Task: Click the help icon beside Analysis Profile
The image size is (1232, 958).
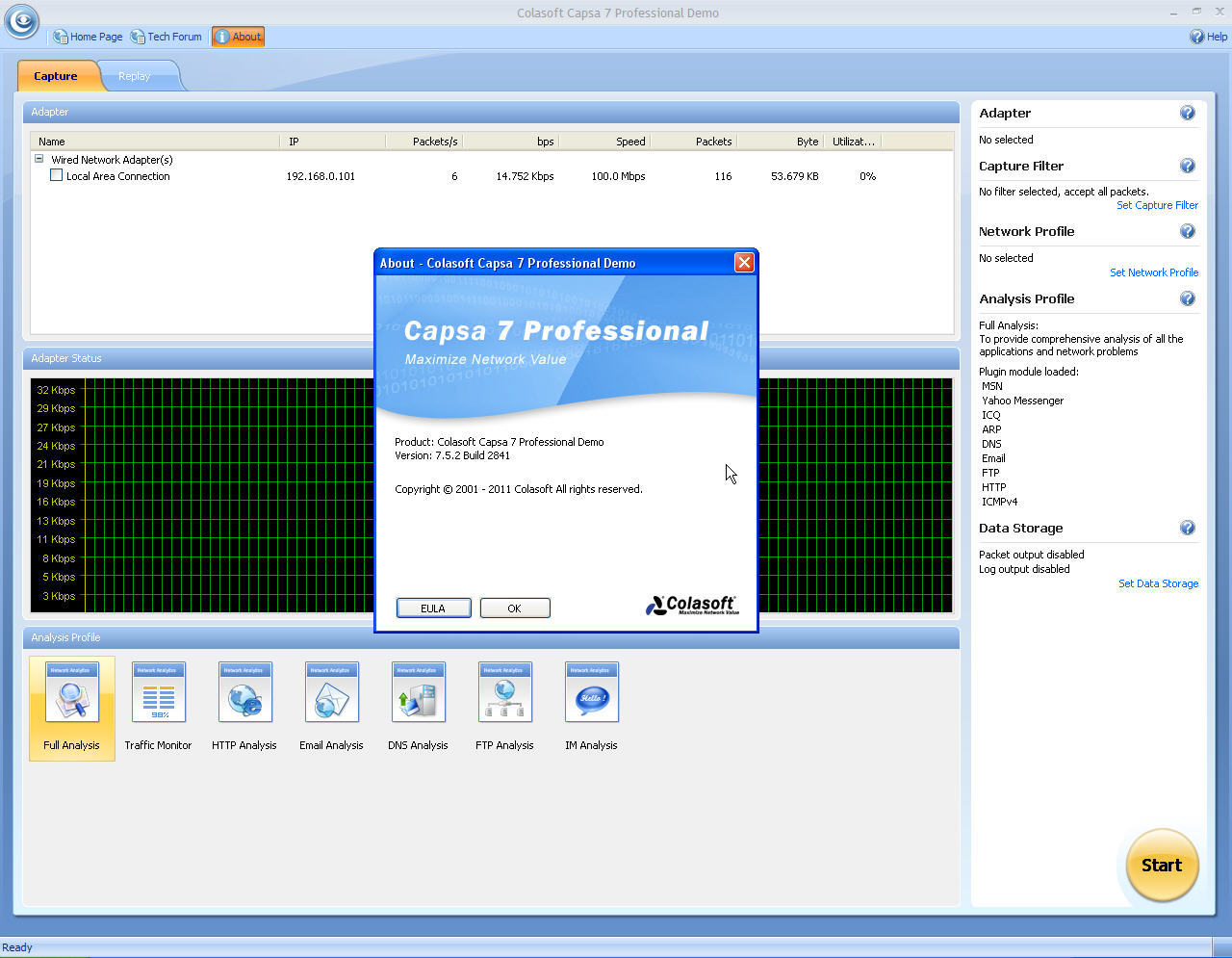Action: pos(1188,298)
